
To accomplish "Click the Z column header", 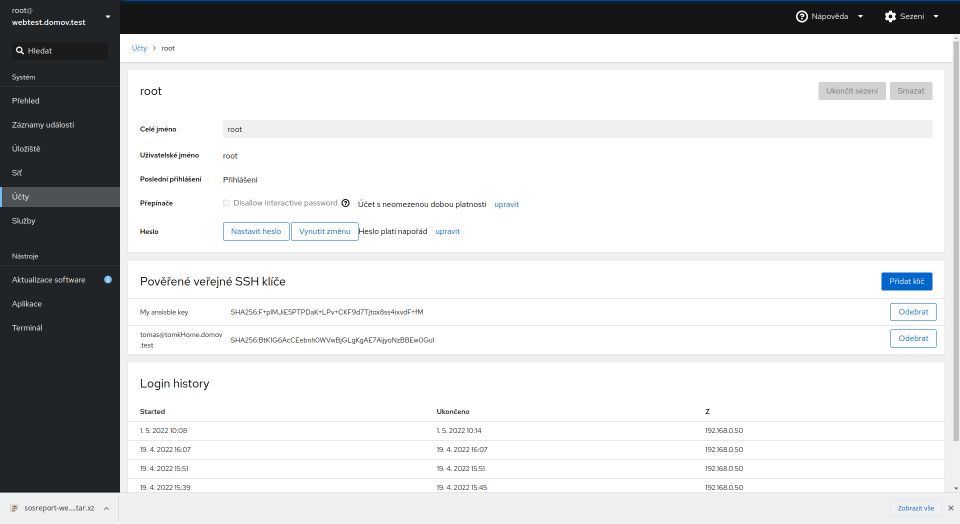I will pos(707,412).
